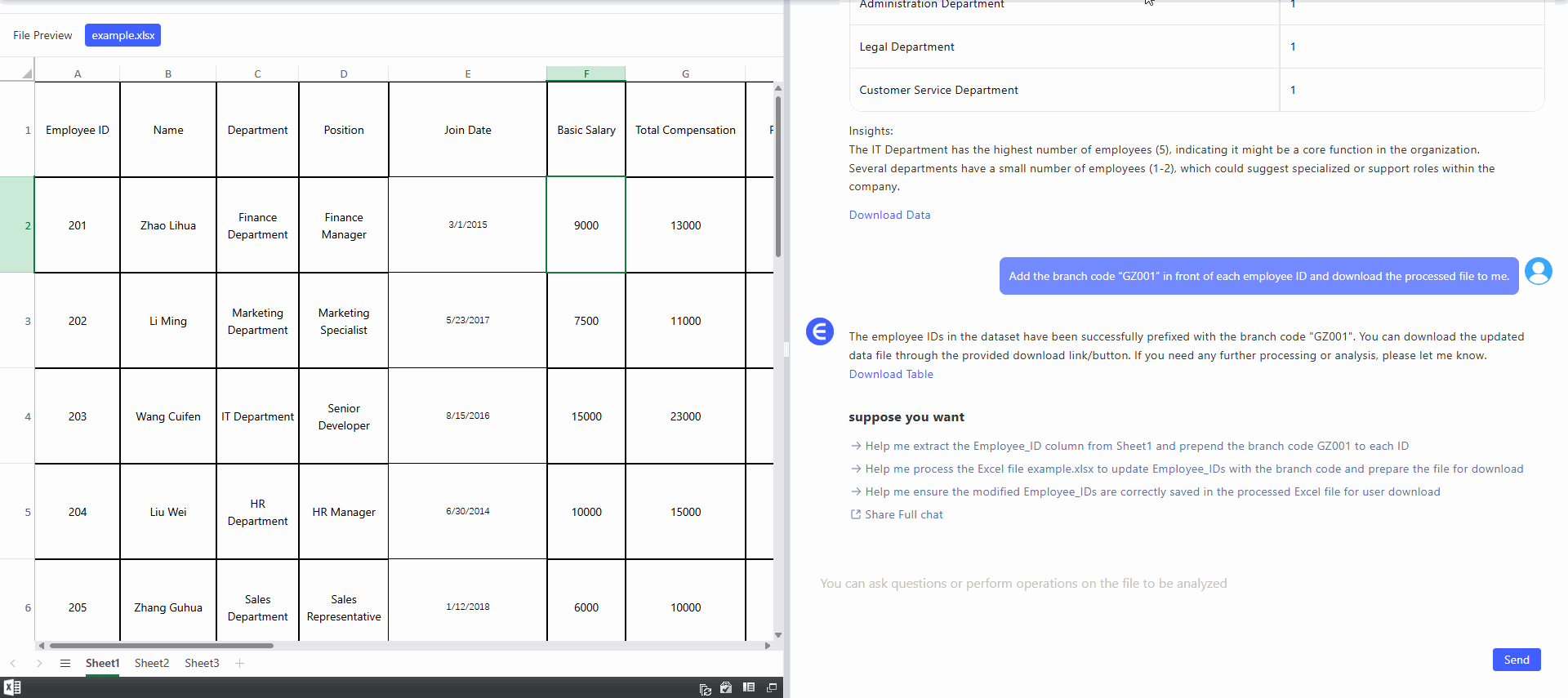Click the pop-out window icon in status bar

[771, 687]
